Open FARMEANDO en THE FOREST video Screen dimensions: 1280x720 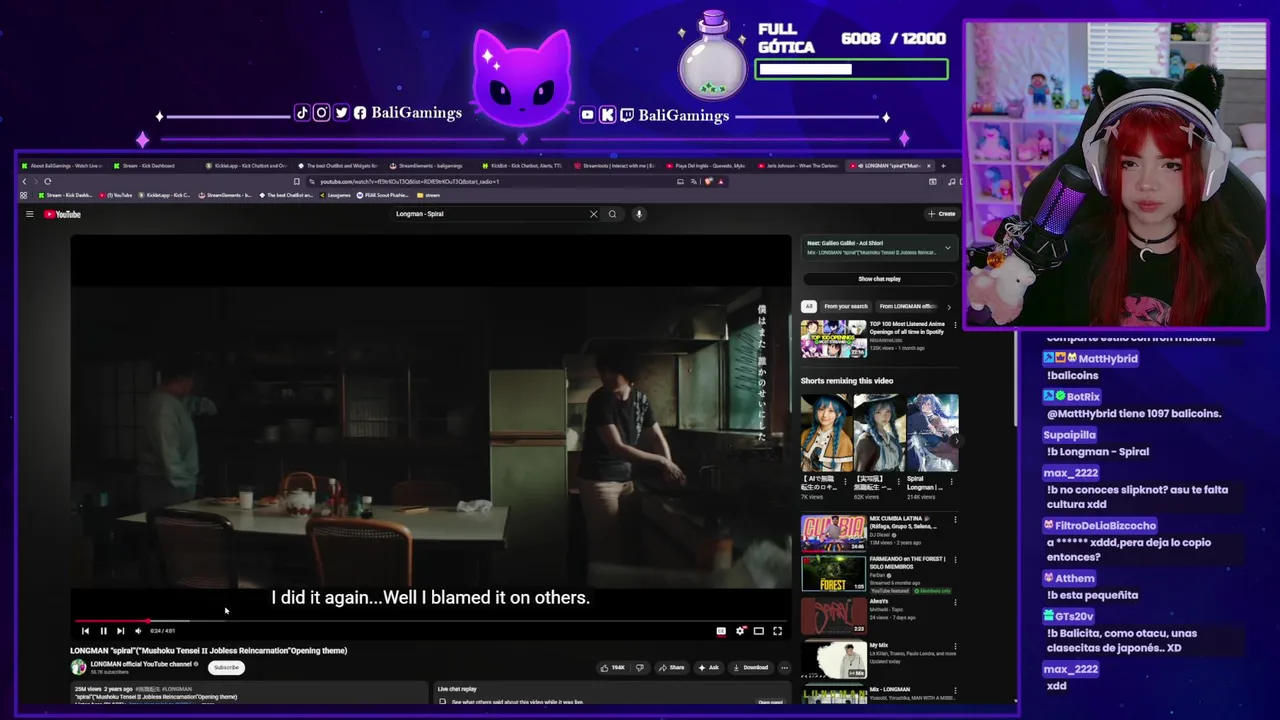(834, 574)
